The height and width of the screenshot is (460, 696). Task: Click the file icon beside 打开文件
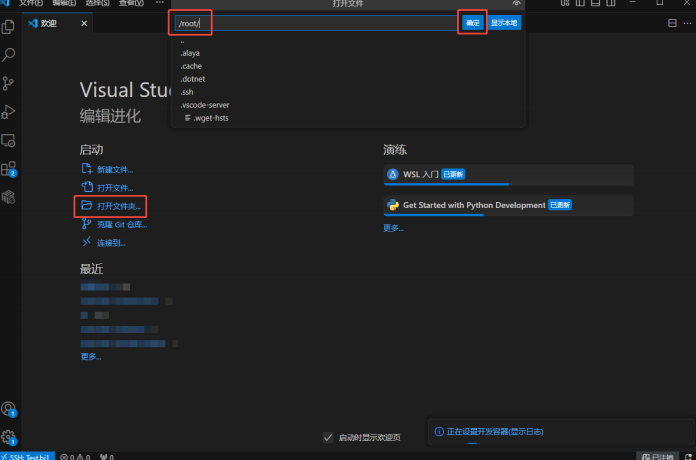87,187
